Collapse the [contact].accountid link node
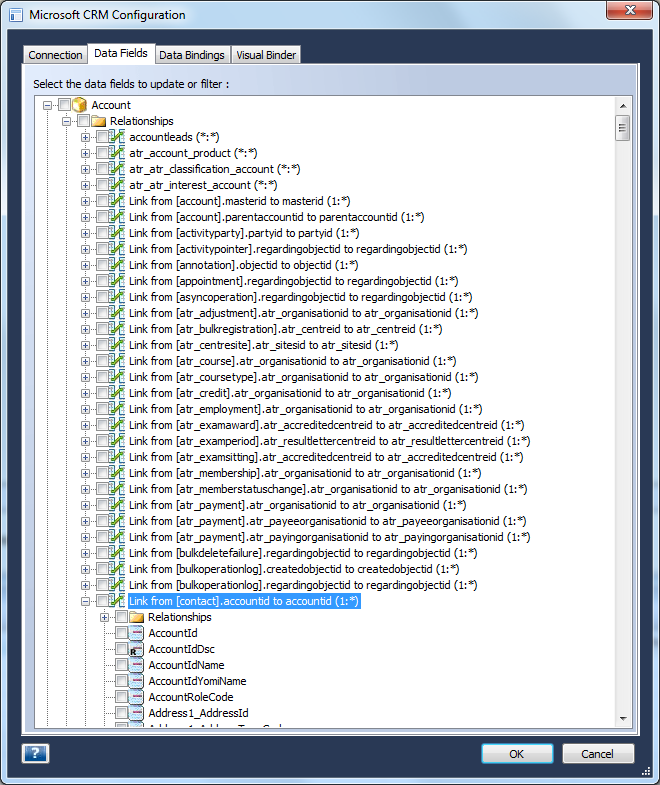 [x=86, y=601]
